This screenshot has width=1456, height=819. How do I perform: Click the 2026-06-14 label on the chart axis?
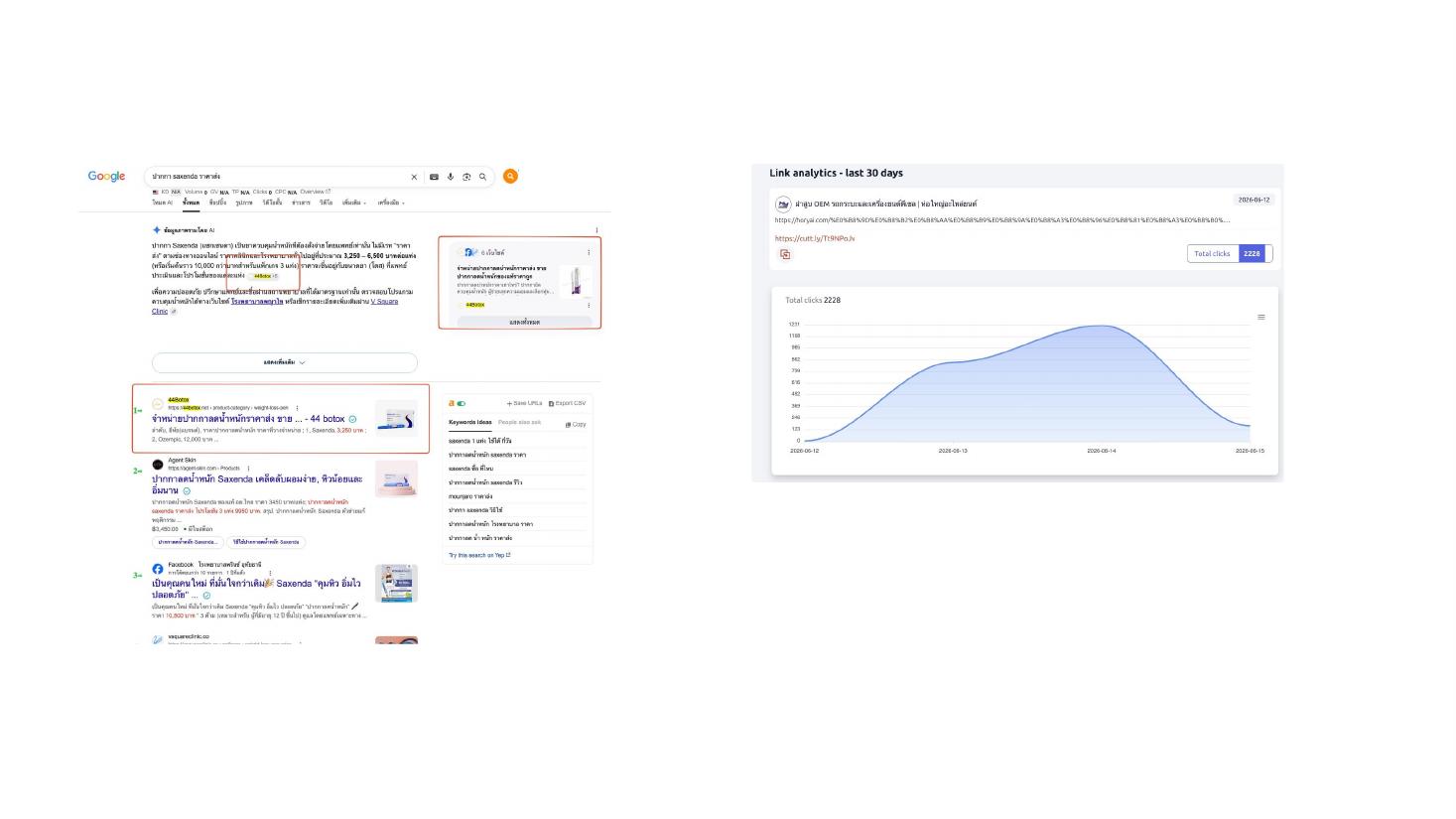[x=1102, y=451]
